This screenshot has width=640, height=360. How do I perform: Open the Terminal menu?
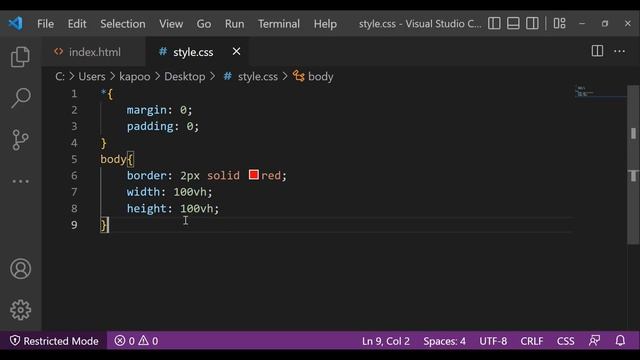click(x=279, y=24)
